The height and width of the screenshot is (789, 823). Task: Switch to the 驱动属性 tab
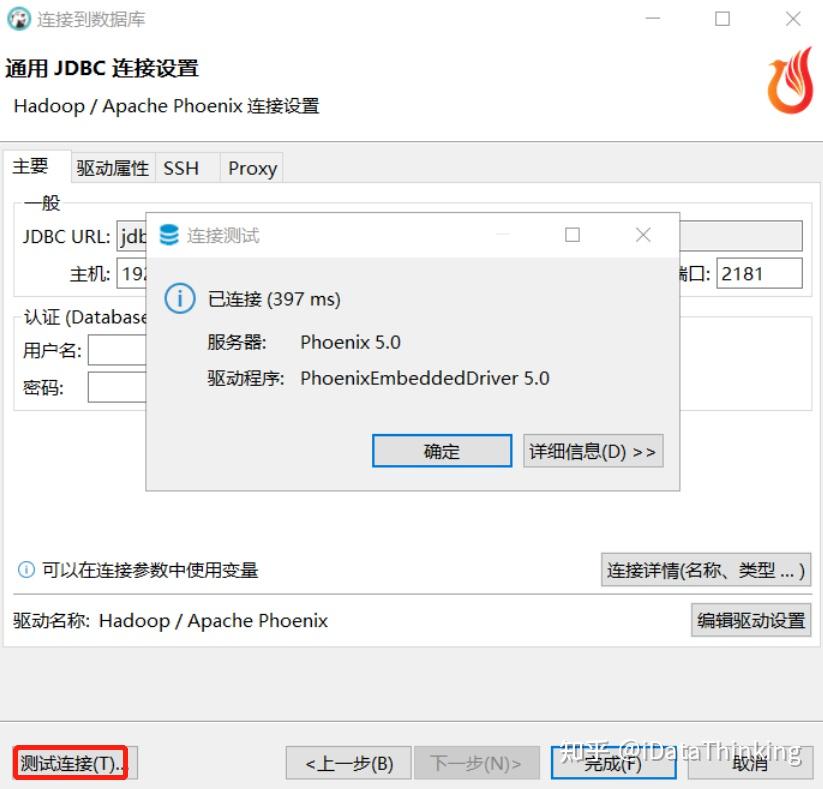coord(113,168)
